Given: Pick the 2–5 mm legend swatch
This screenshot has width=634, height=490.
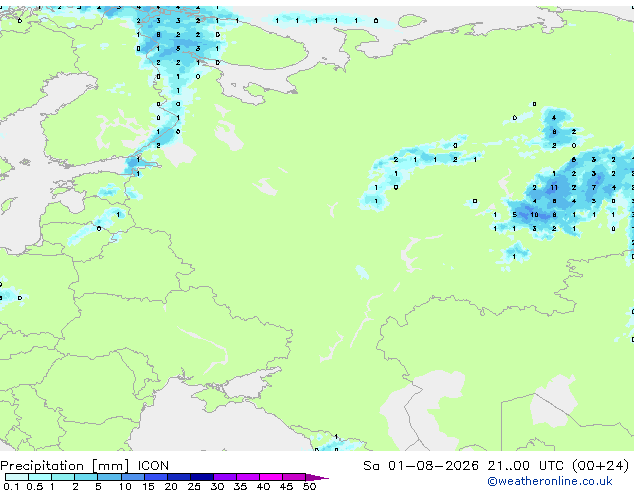Looking at the screenshot, I should (86, 477).
